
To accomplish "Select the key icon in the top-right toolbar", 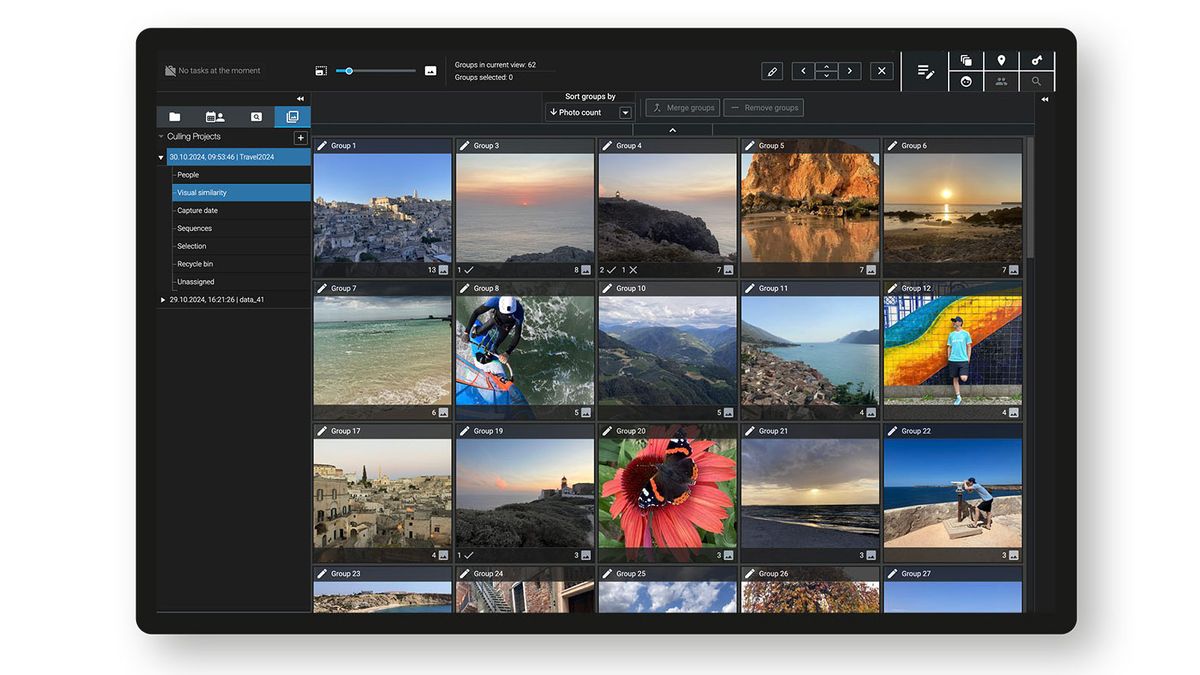I will click(1036, 60).
